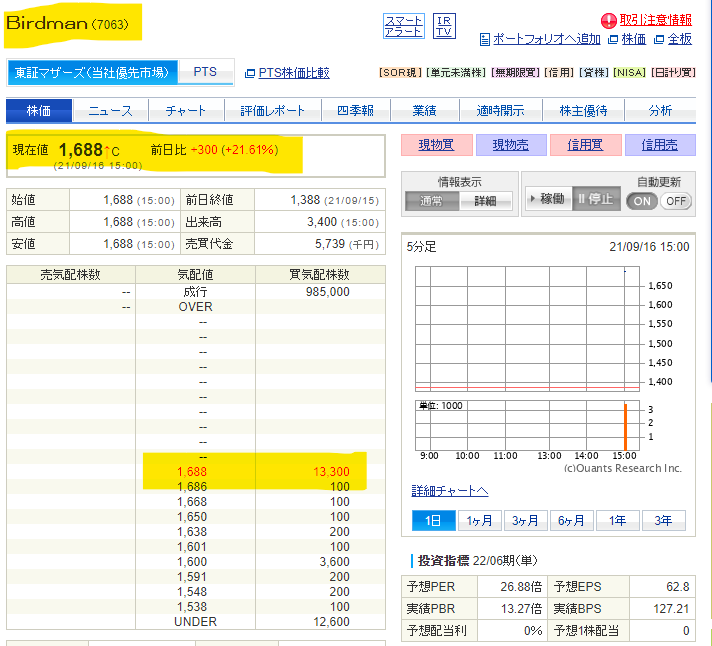
Task: Open the 適時開示 tab
Action: tap(500, 110)
